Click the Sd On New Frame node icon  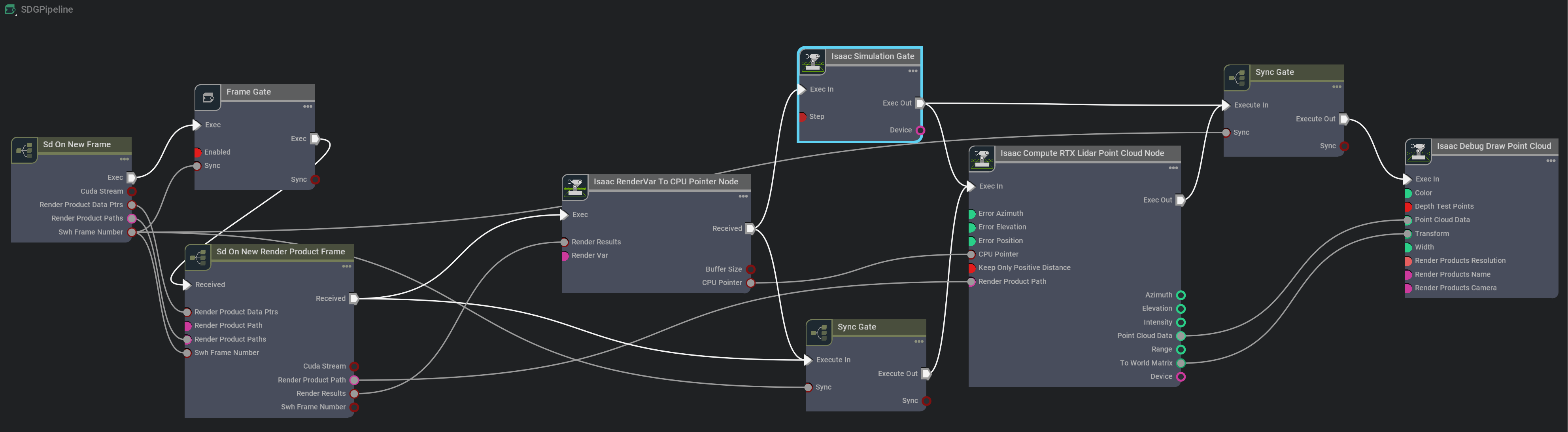click(x=25, y=150)
